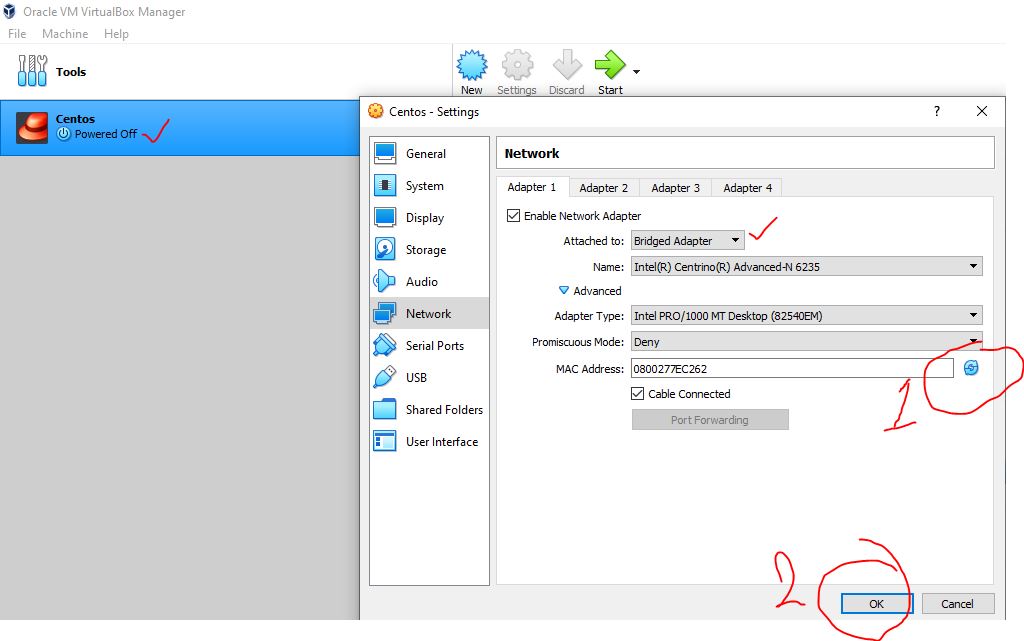
Task: Open the dialog help question mark
Action: (937, 111)
